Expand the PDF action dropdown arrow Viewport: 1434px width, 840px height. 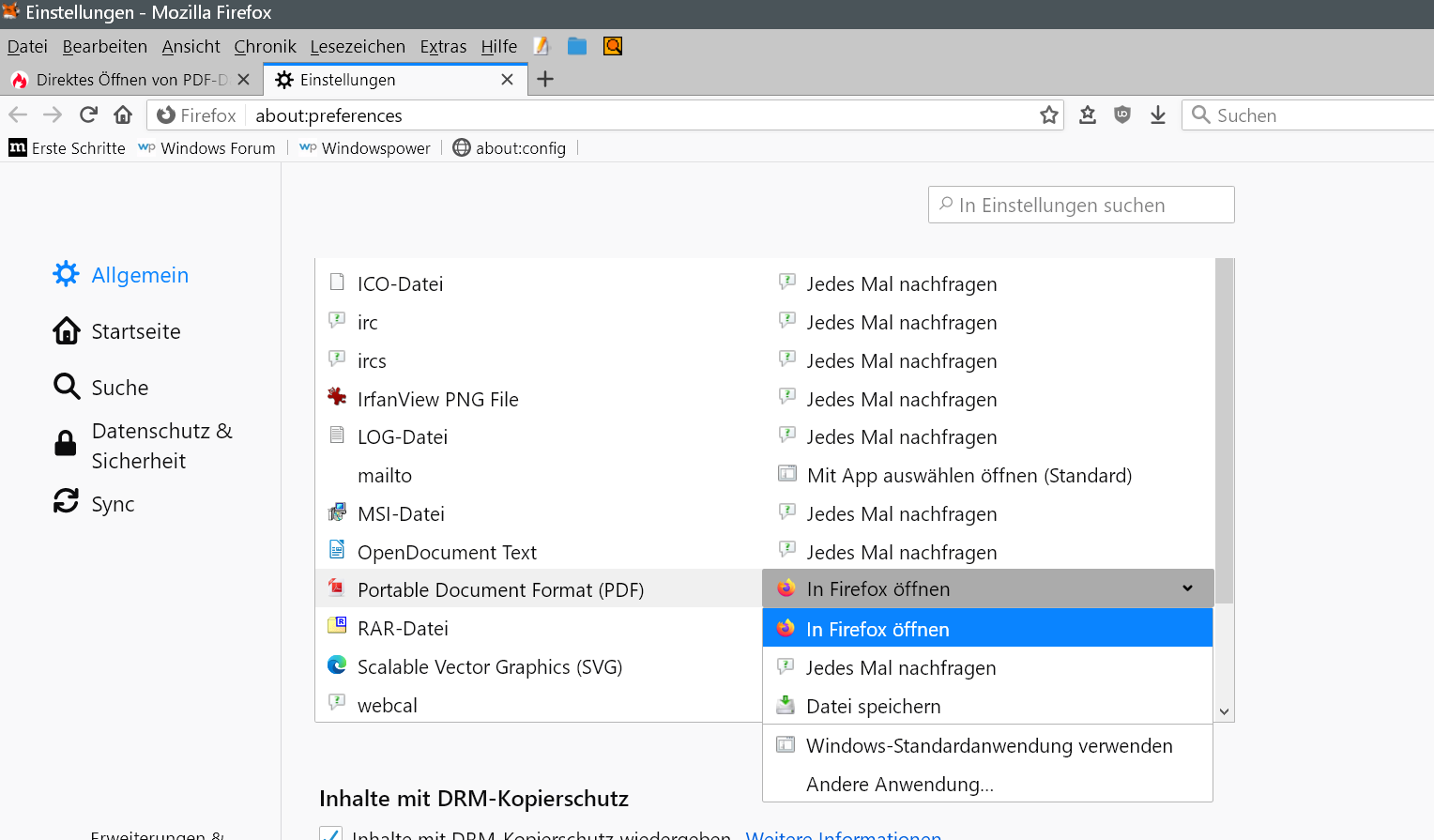(1187, 588)
